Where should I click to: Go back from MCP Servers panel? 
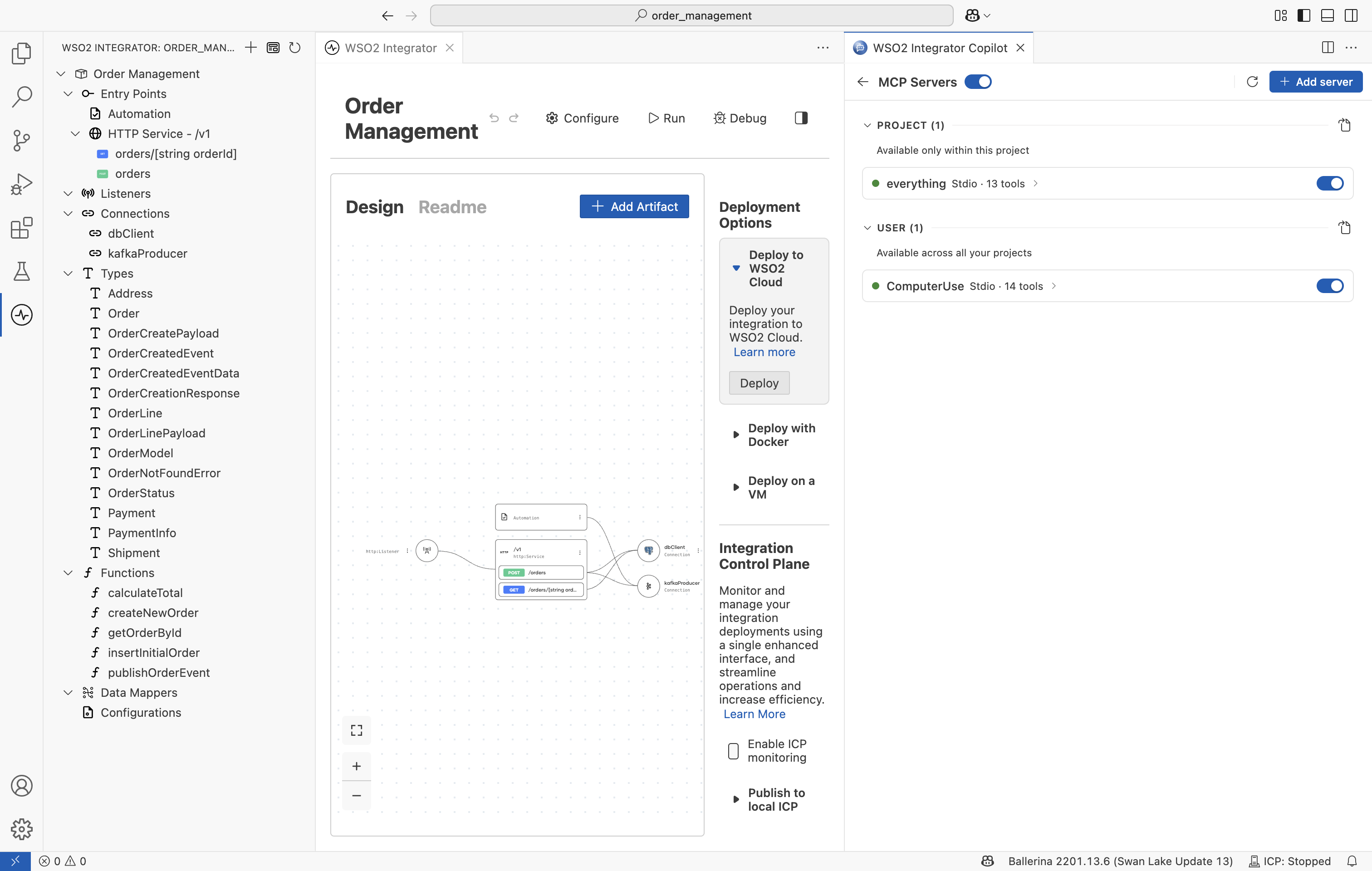tap(862, 82)
